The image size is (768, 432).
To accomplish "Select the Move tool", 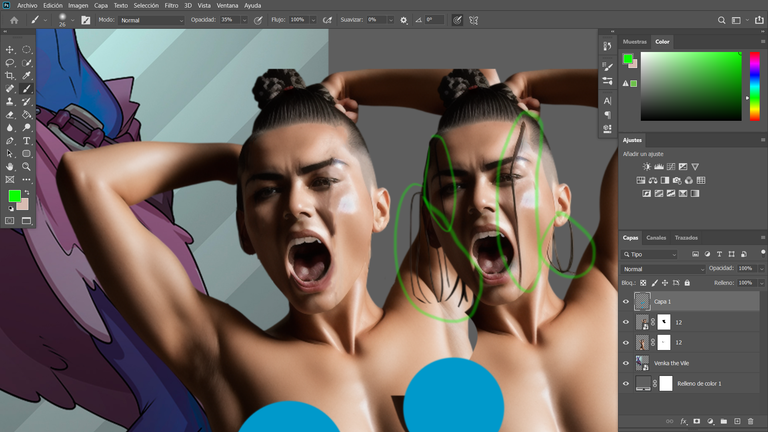I will [9, 49].
